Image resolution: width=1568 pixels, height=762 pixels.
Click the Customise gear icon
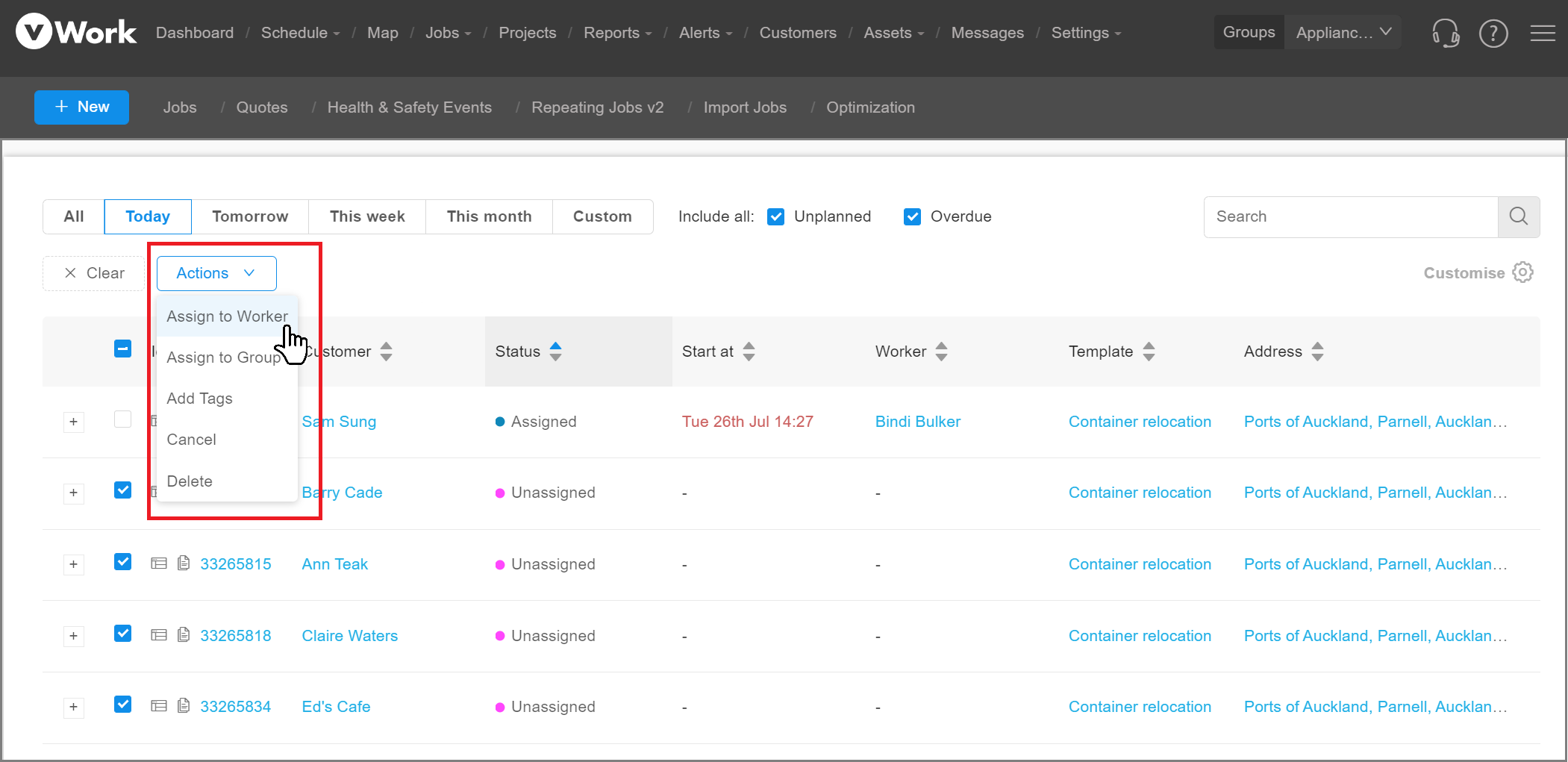tap(1522, 272)
